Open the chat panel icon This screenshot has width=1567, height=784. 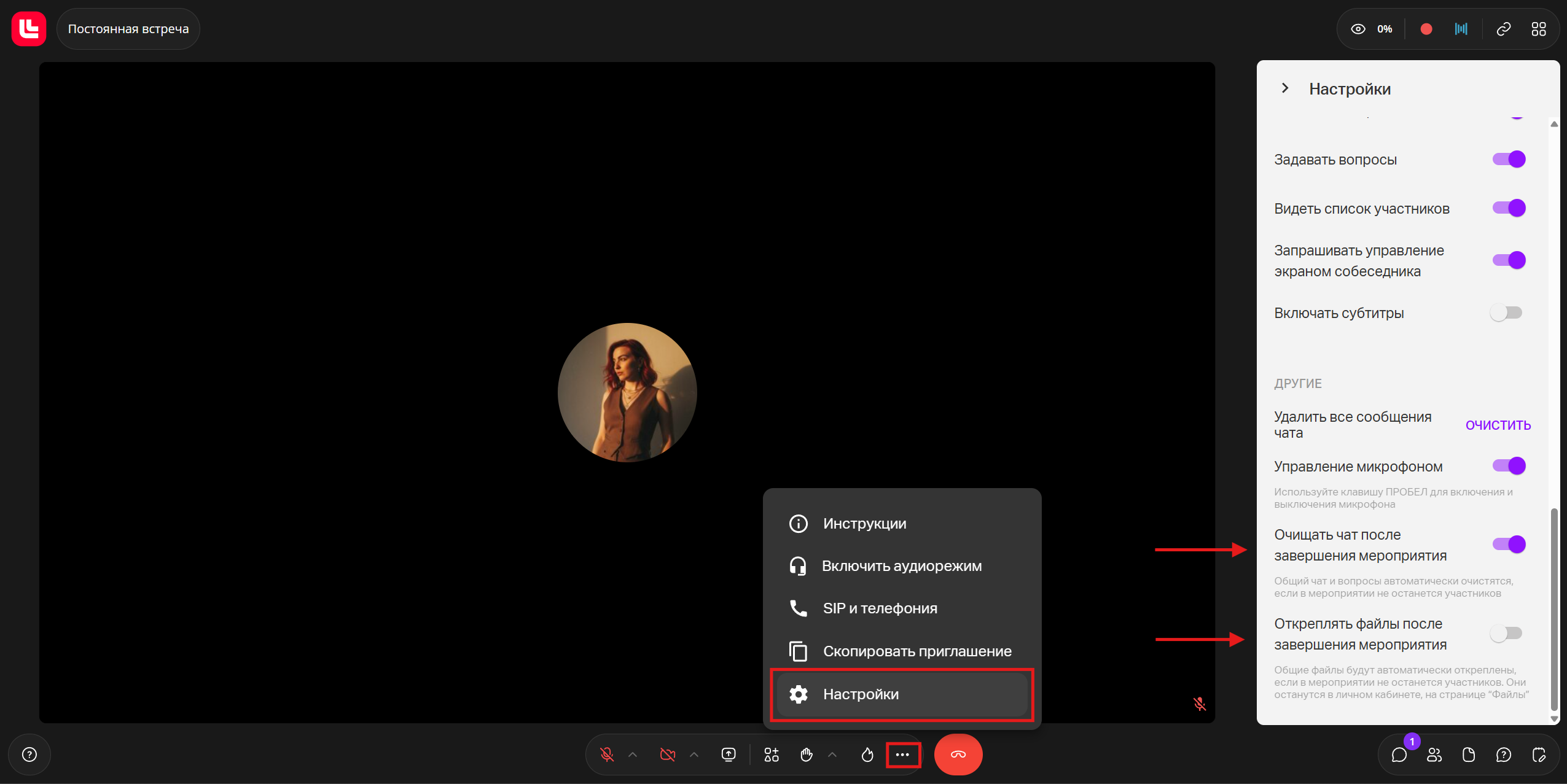pyautogui.click(x=1399, y=755)
